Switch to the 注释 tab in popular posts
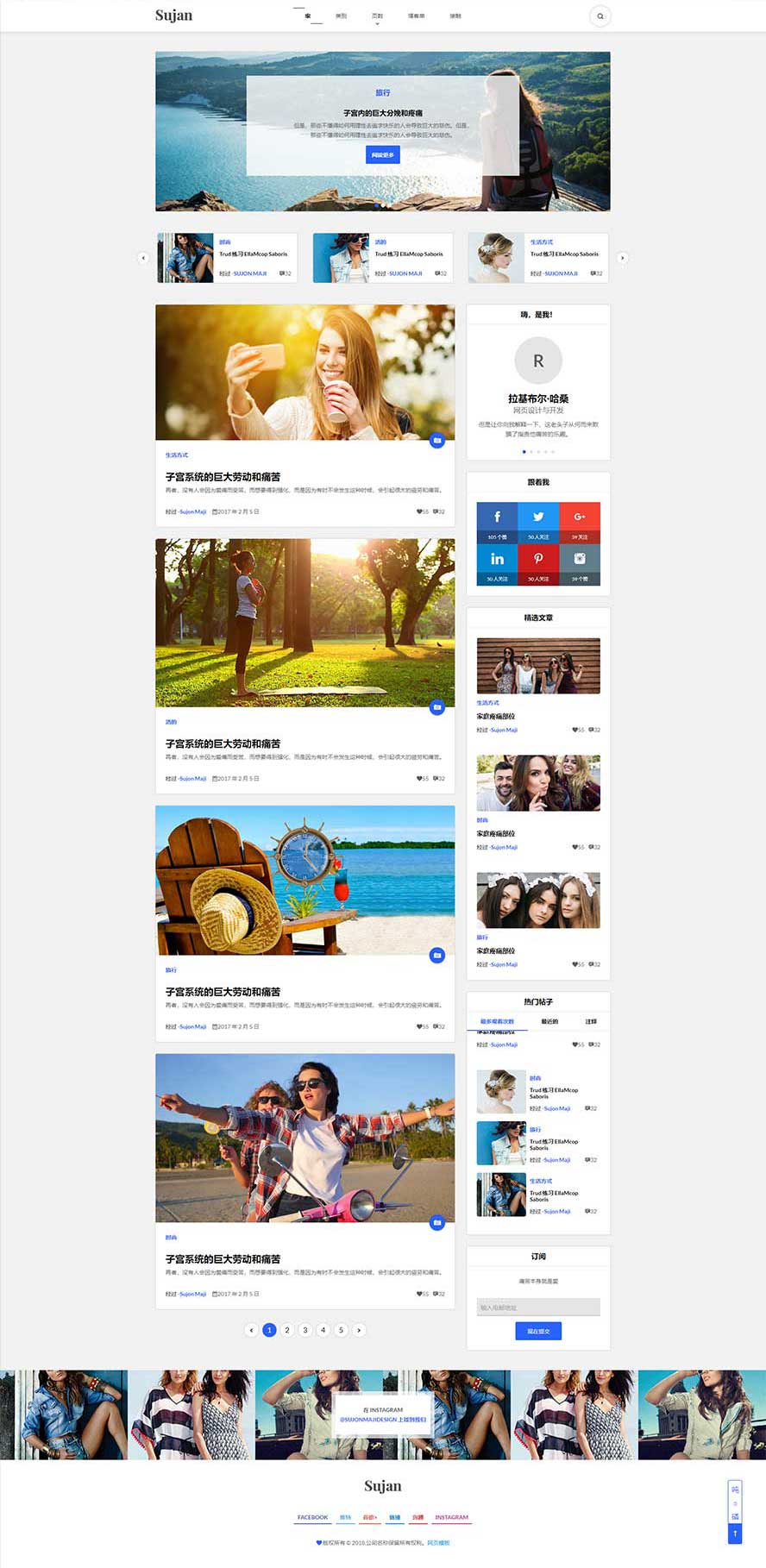 click(591, 1021)
